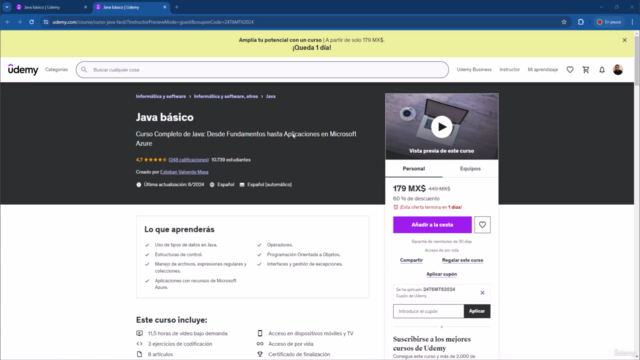This screenshot has width=640, height=360.
Task: Focus the 'Introducir el cupón' field
Action: pos(428,311)
